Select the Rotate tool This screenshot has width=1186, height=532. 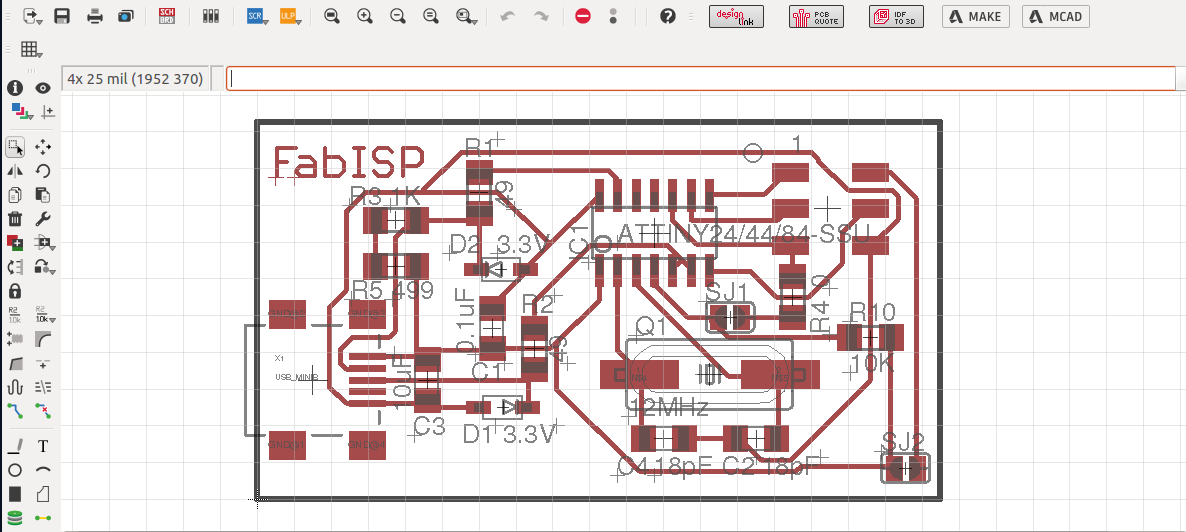pyautogui.click(x=43, y=171)
